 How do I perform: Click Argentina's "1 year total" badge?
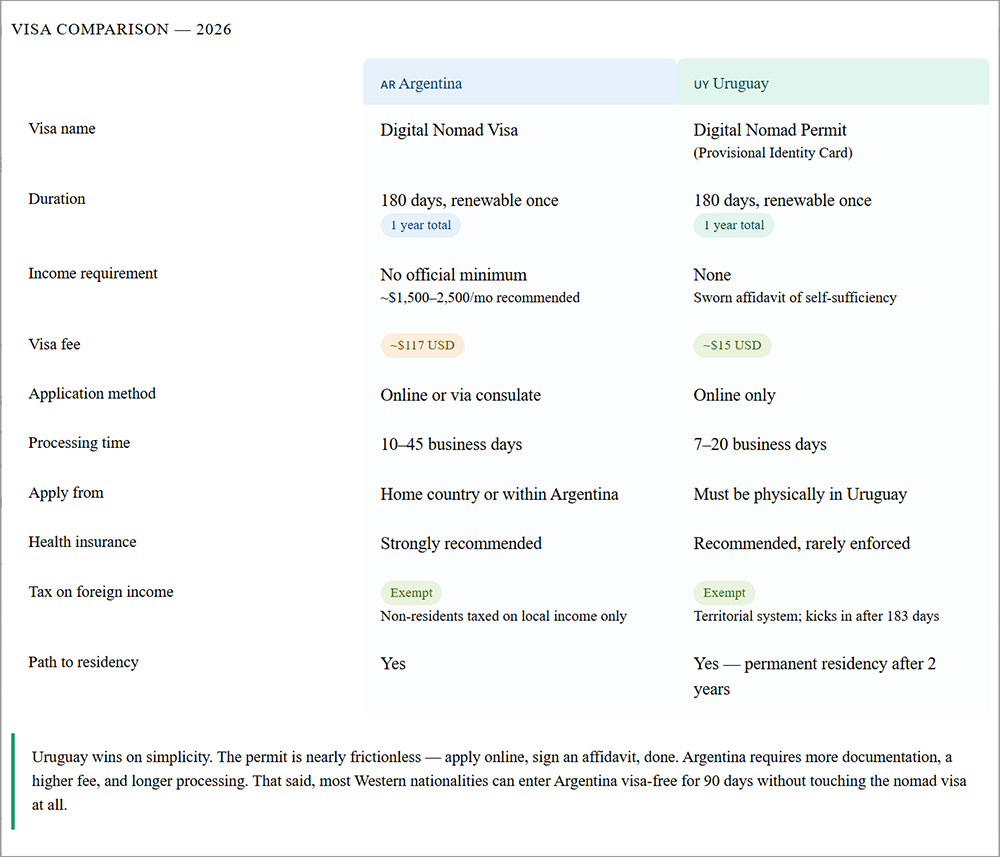(420, 225)
